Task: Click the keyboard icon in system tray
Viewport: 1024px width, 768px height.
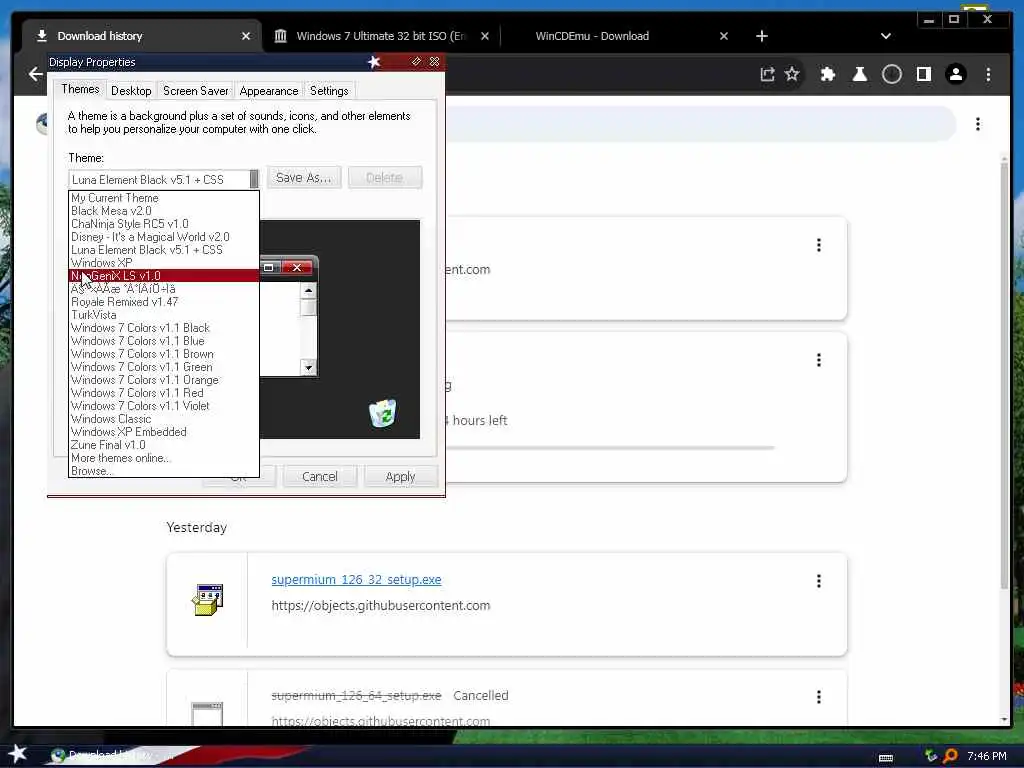Action: (886, 758)
